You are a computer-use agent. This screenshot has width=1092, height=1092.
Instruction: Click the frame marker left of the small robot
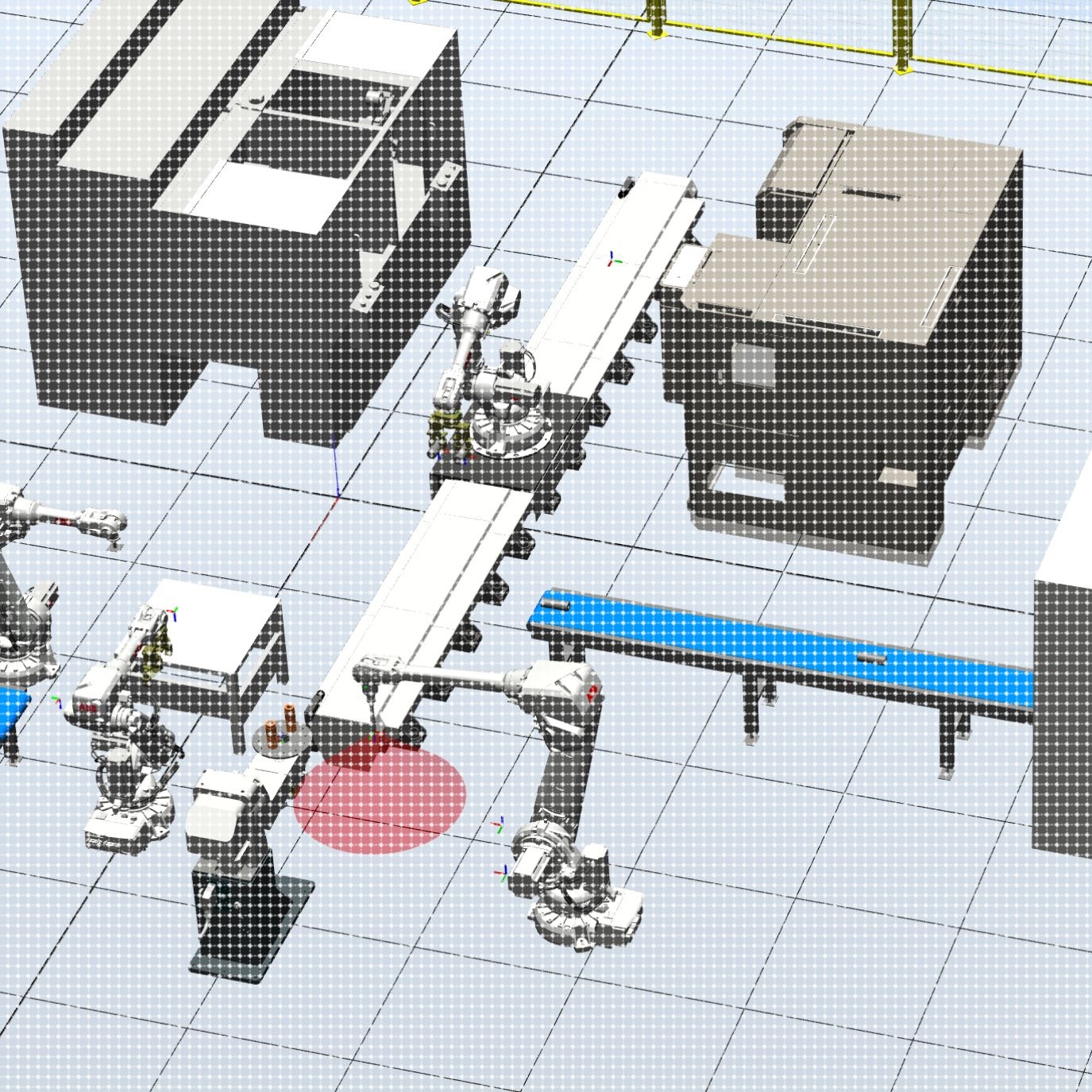[56, 701]
